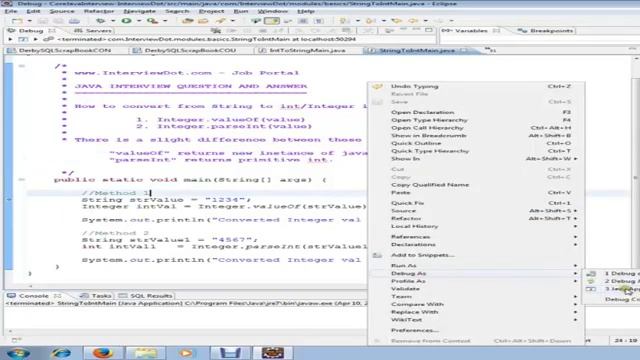Screen dimensions: 640x360
Task: Collapse the main method fold marker
Action: [22, 180]
